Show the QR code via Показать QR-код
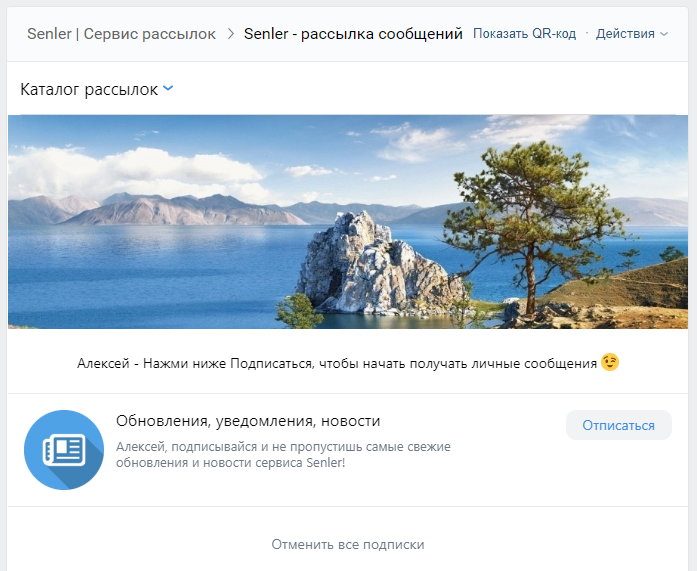This screenshot has width=697, height=571. coord(524,34)
